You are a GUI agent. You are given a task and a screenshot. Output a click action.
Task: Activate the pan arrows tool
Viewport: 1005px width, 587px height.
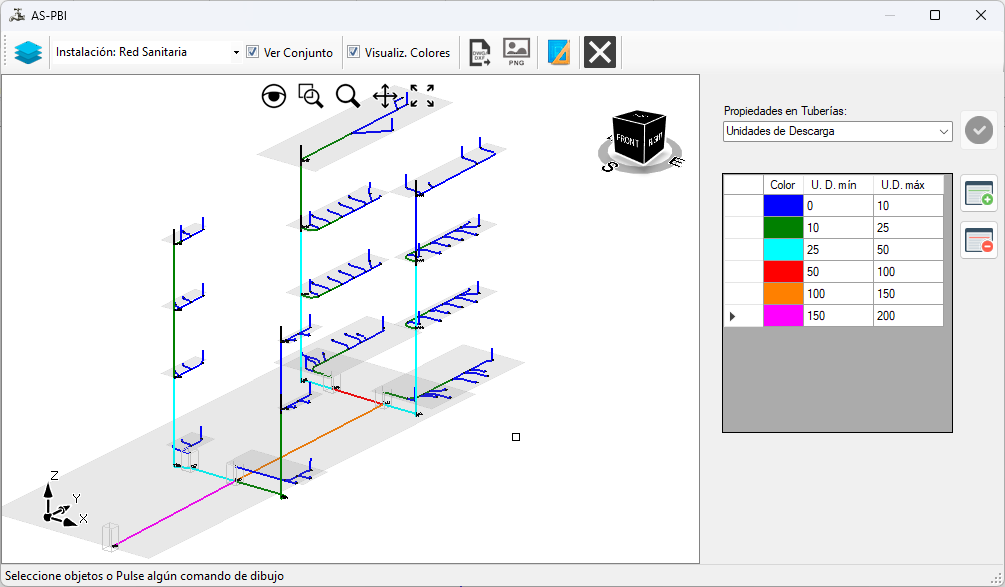(385, 96)
